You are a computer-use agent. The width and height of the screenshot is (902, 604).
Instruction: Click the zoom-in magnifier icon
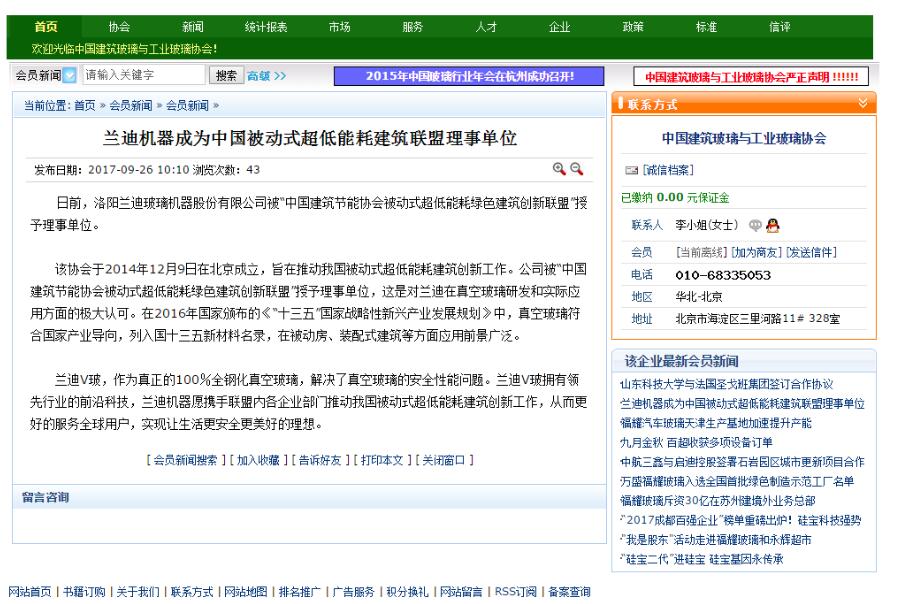[559, 169]
